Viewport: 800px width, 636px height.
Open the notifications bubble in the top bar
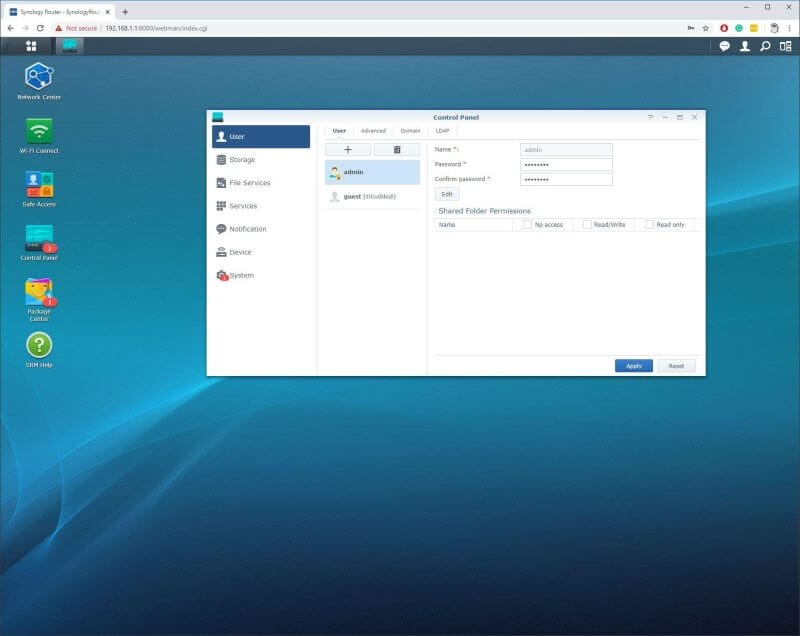click(x=722, y=45)
